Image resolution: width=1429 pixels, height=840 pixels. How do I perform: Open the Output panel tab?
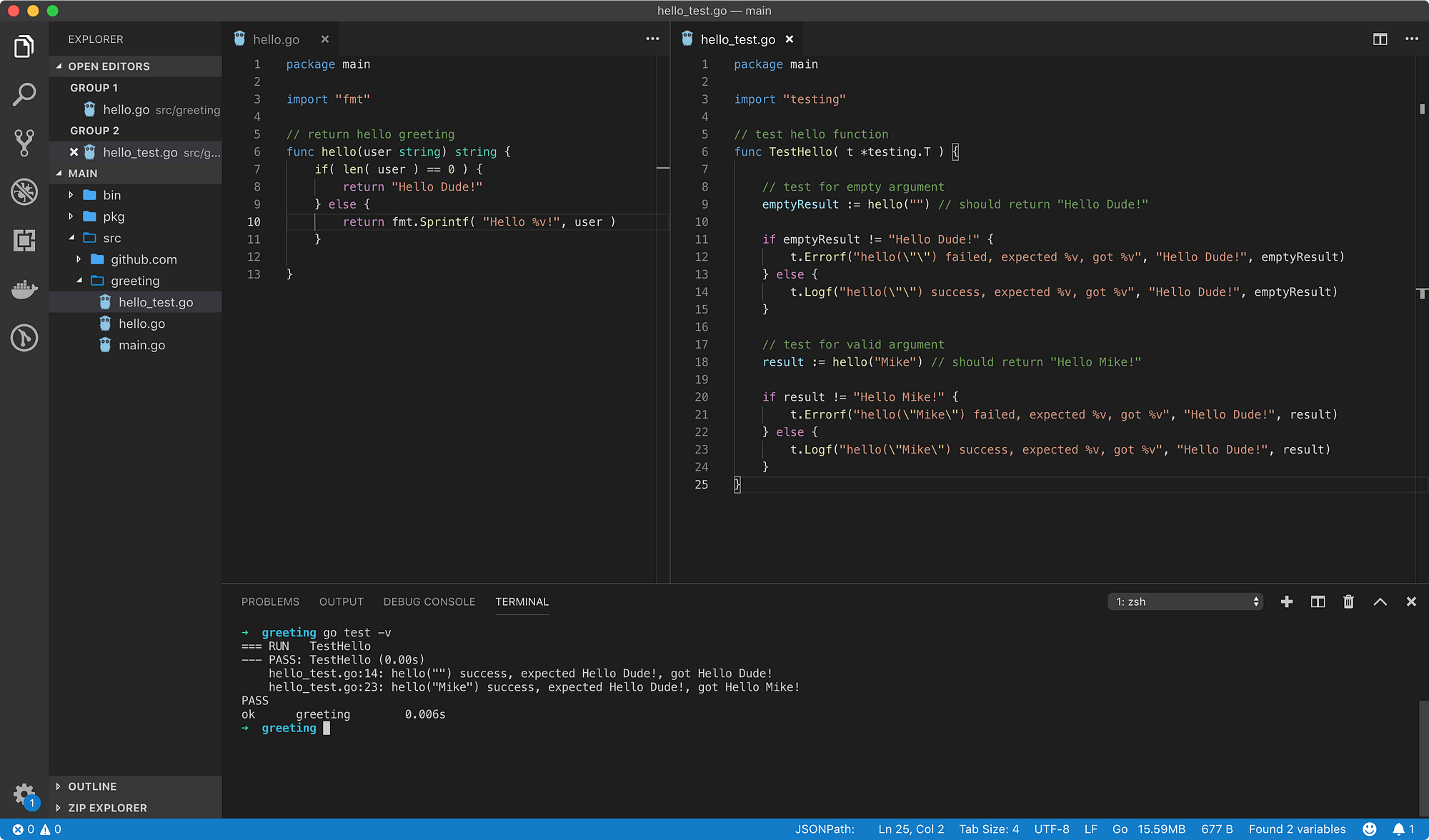[341, 601]
